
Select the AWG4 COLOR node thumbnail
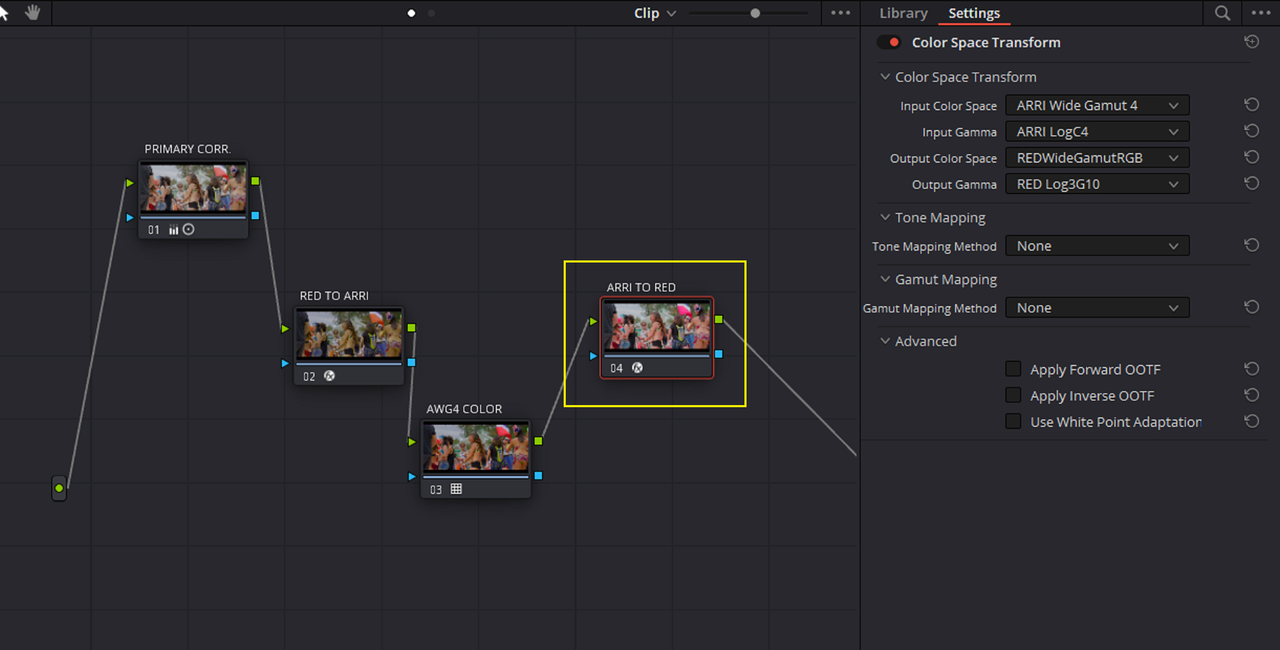(x=475, y=447)
